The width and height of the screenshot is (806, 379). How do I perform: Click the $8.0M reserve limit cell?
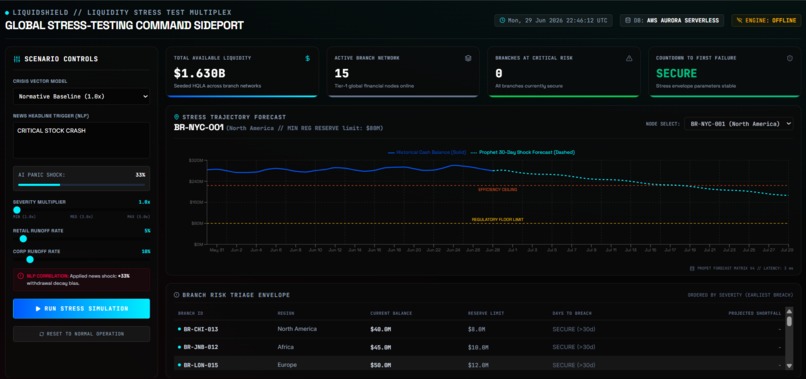(x=477, y=329)
